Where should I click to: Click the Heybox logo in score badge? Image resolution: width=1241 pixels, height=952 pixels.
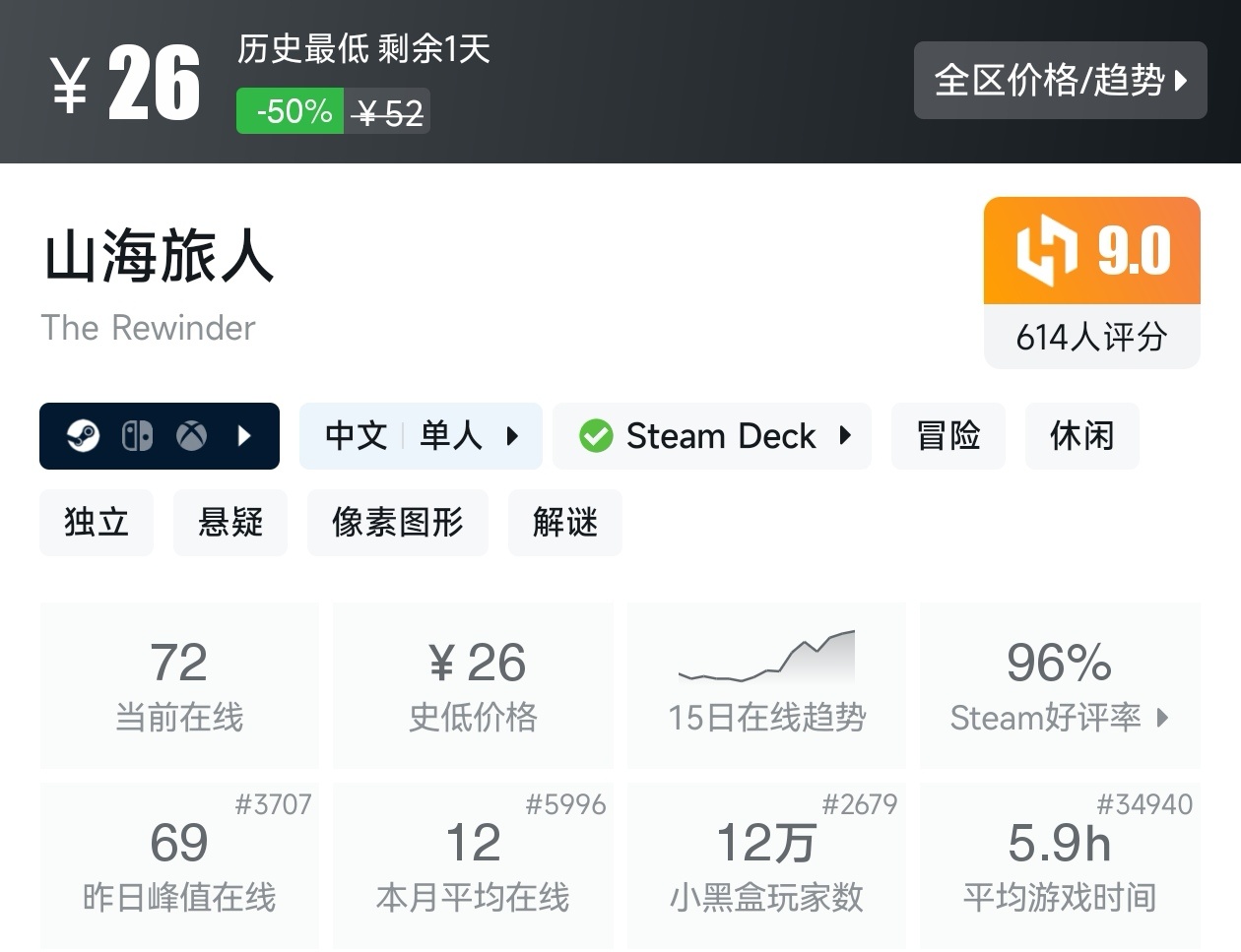1046,251
